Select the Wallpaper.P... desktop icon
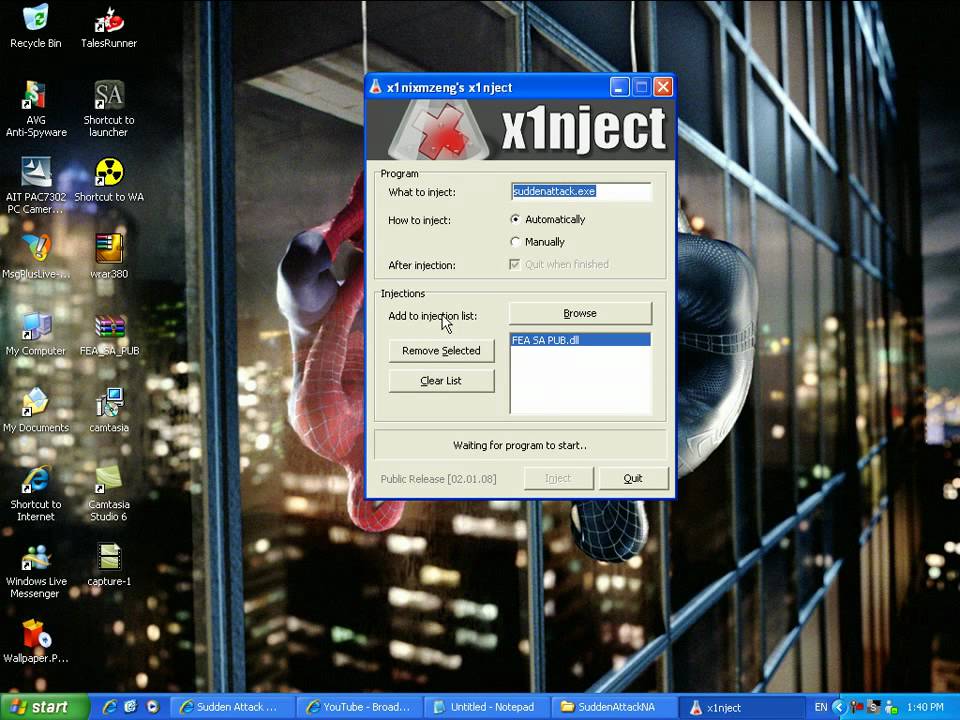 tap(36, 642)
